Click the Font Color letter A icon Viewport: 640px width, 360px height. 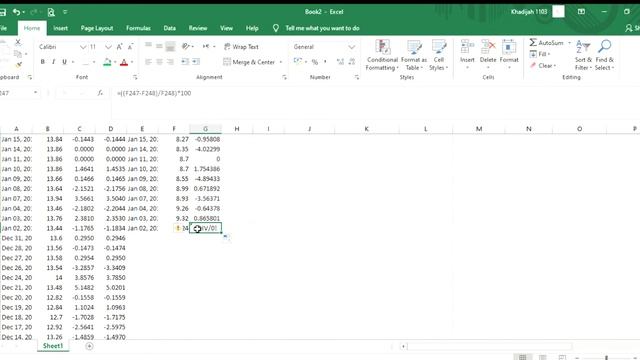tap(124, 62)
